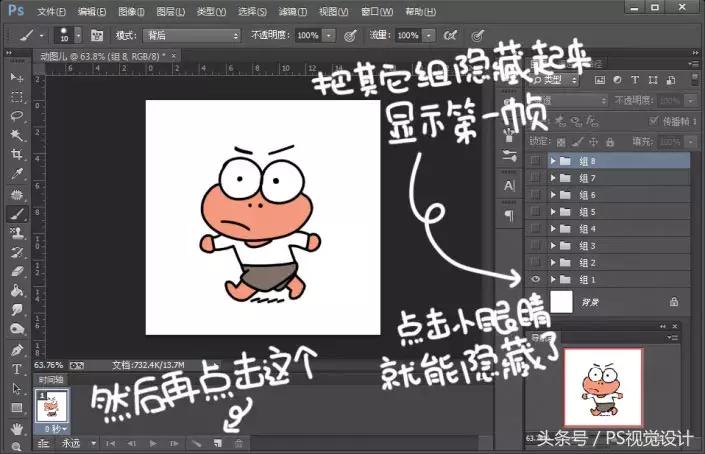Click the zoom percentage field 63.76%

[48, 365]
